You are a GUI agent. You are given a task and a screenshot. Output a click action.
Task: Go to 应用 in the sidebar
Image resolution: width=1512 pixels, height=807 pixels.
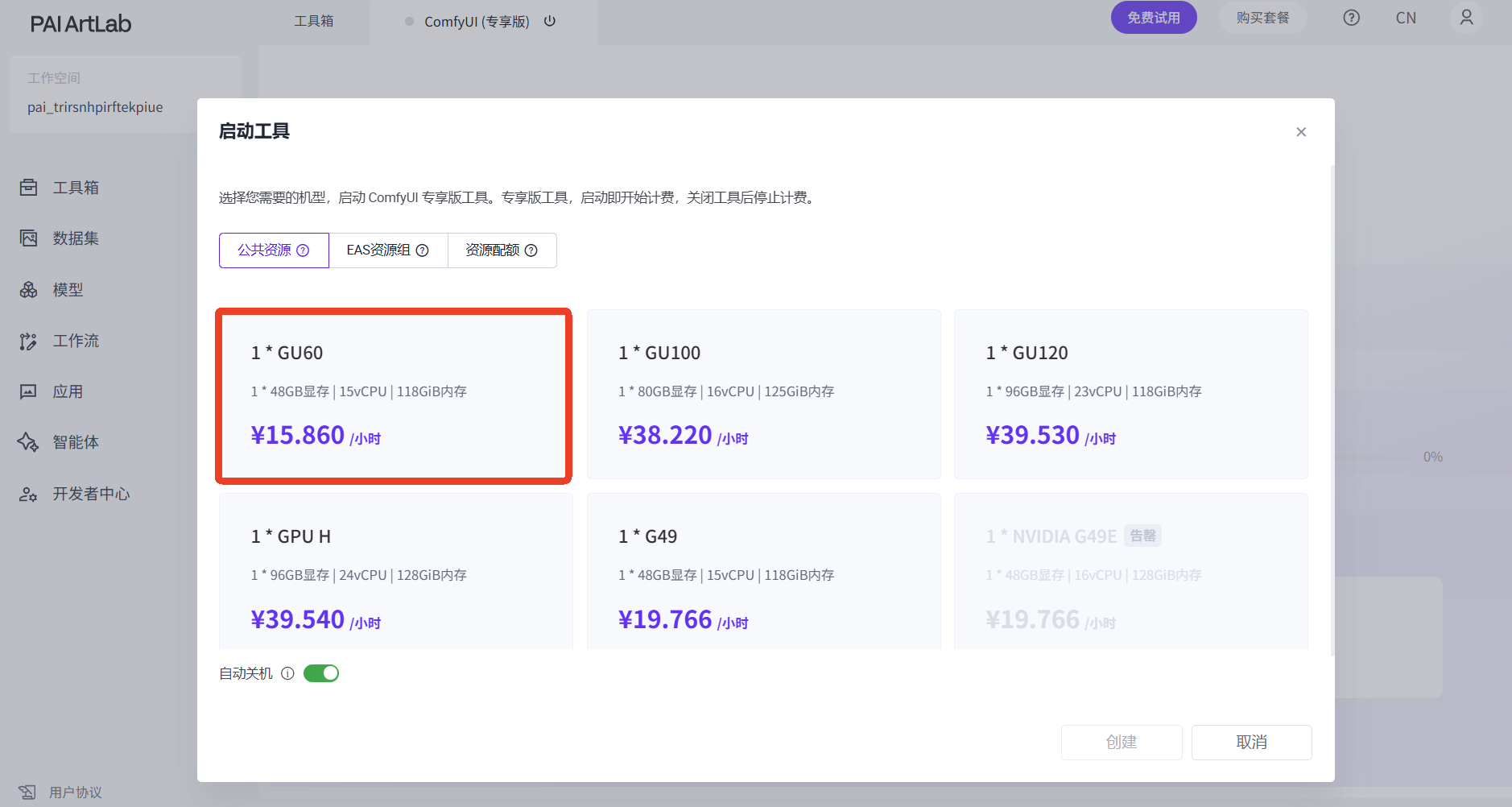tap(68, 392)
